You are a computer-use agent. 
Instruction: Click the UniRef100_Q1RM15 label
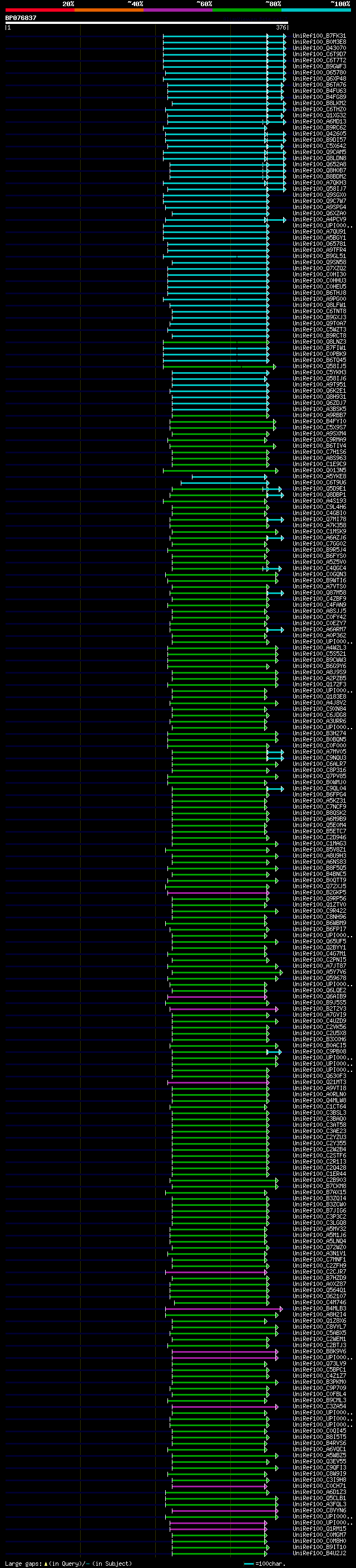[319, 1529]
